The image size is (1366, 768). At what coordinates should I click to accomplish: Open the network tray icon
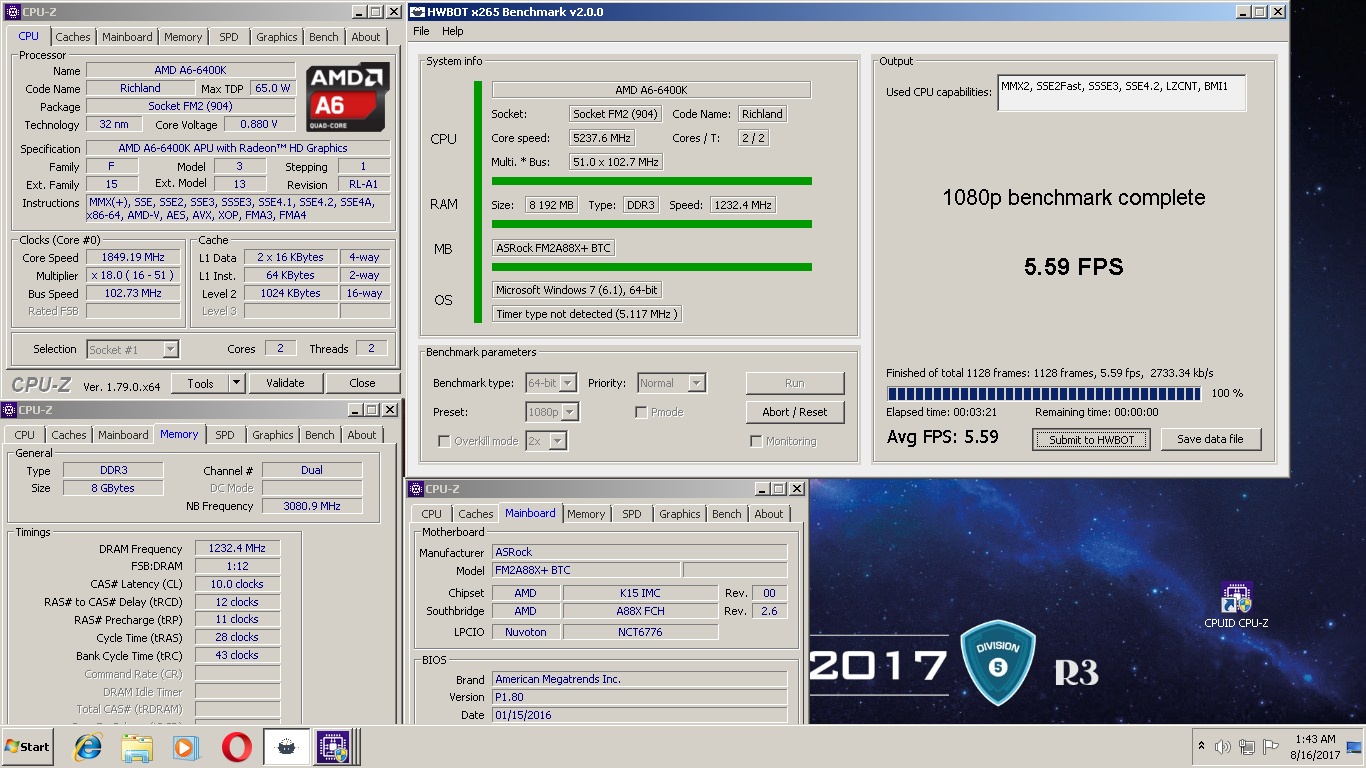tap(1247, 746)
